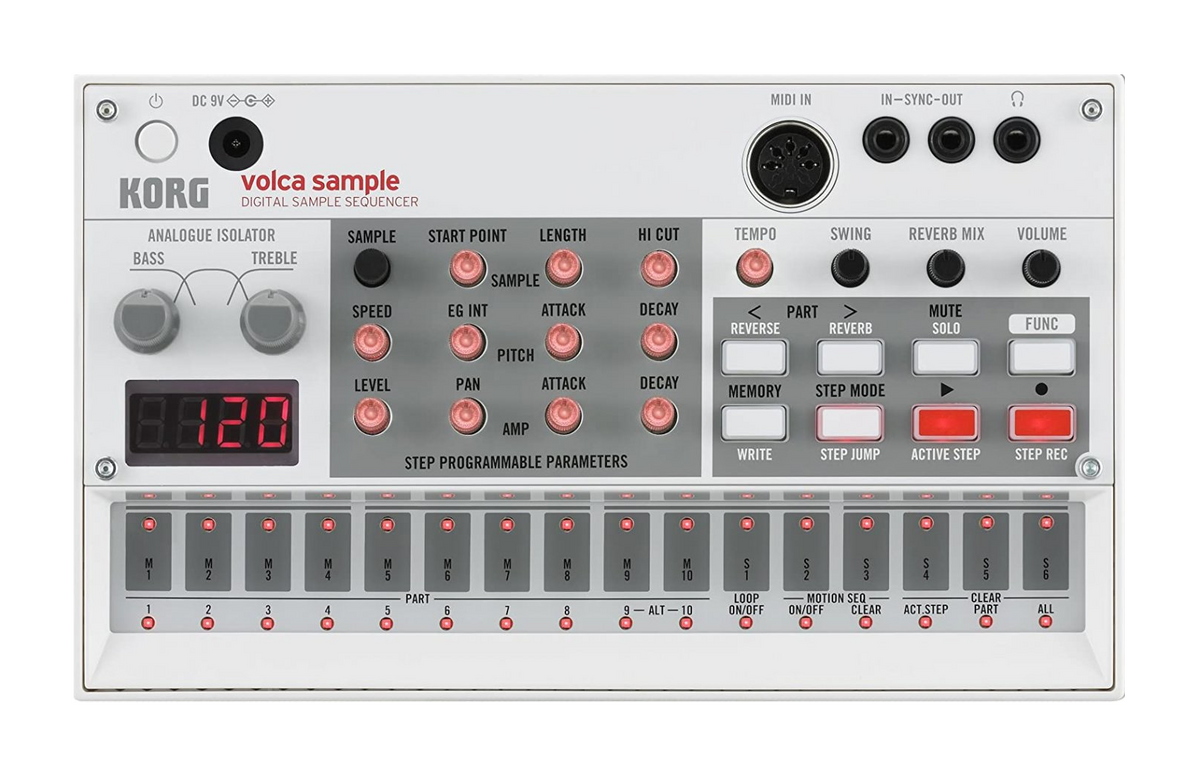1200x777 pixels.
Task: Tap the REVERSE / previous part button
Action: (754, 357)
